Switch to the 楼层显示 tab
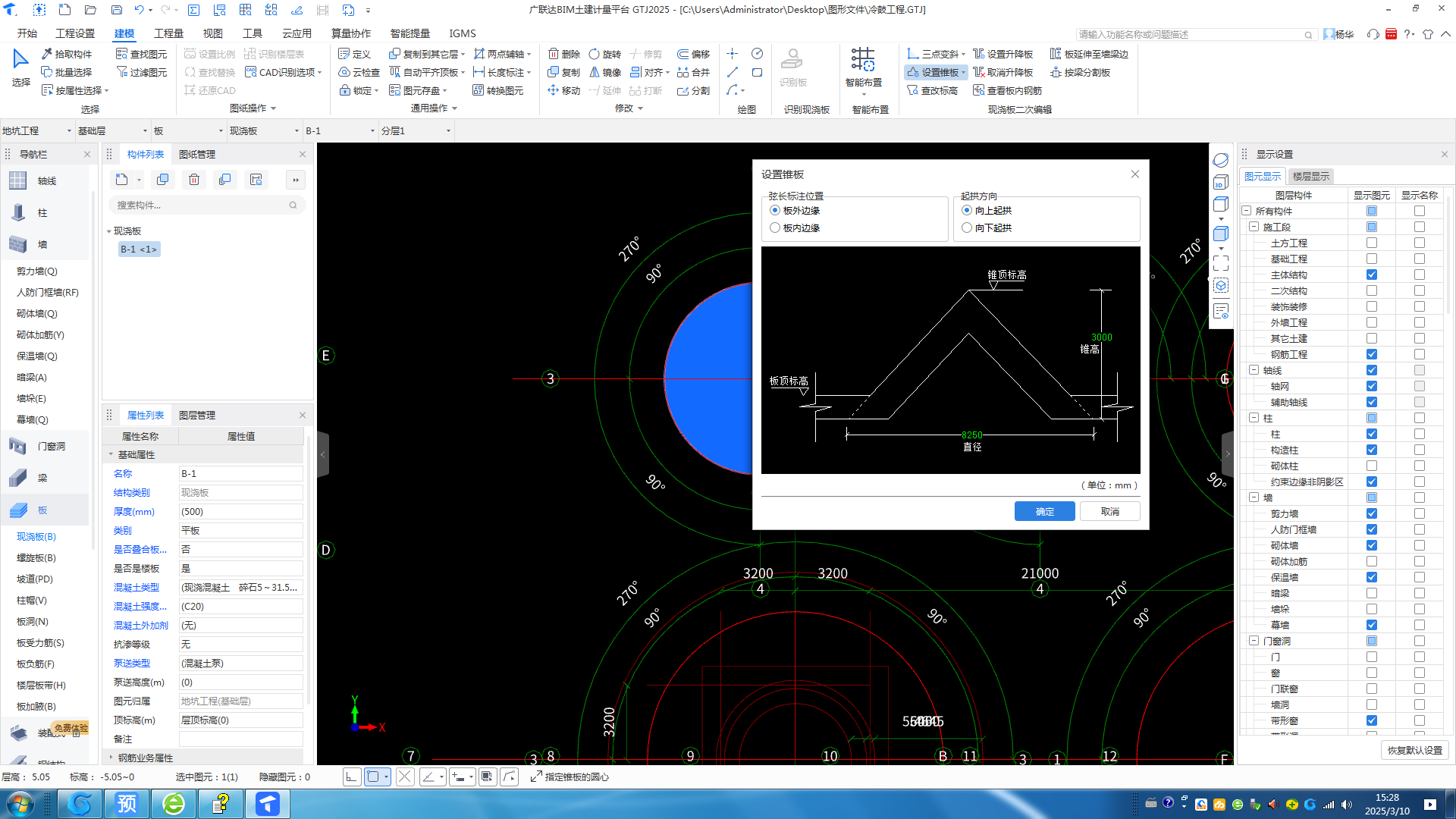This screenshot has width=1456, height=819. click(x=1310, y=176)
